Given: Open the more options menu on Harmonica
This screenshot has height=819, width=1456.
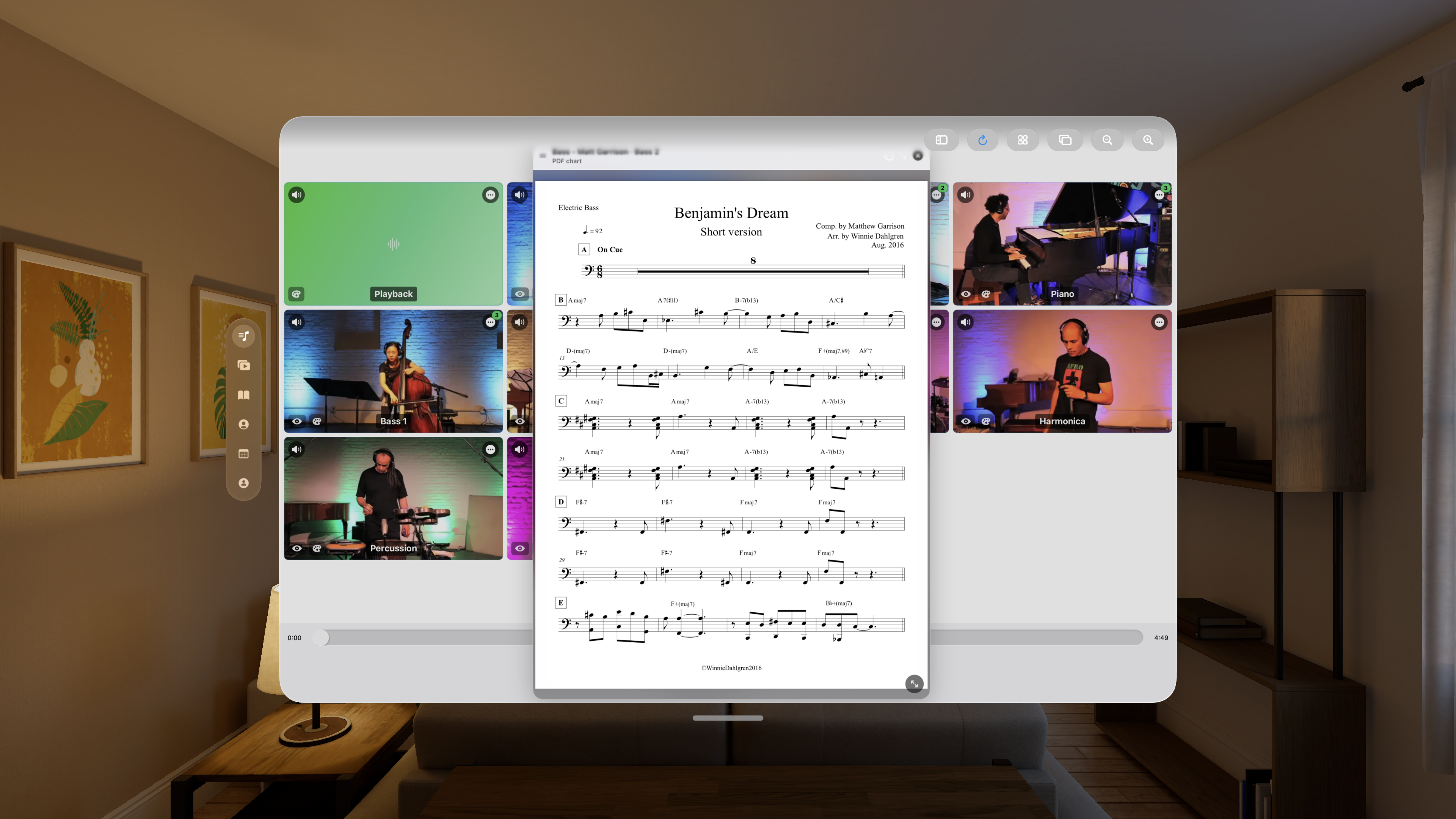Looking at the screenshot, I should (x=1159, y=322).
